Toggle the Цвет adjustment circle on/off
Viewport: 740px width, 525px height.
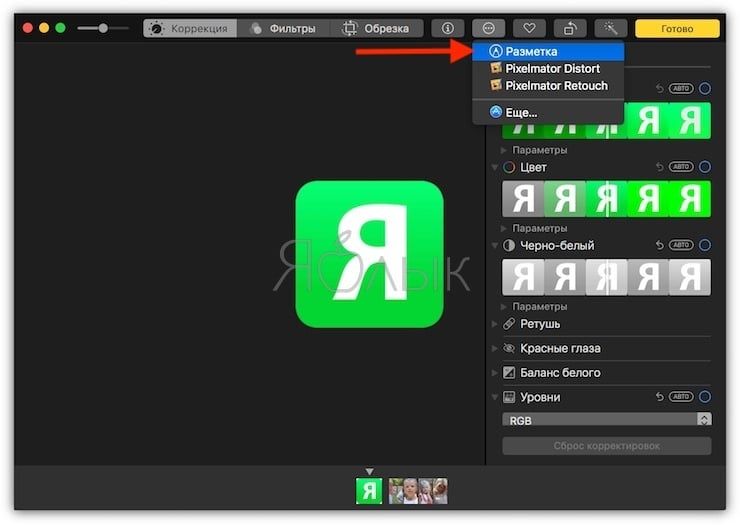click(x=705, y=167)
